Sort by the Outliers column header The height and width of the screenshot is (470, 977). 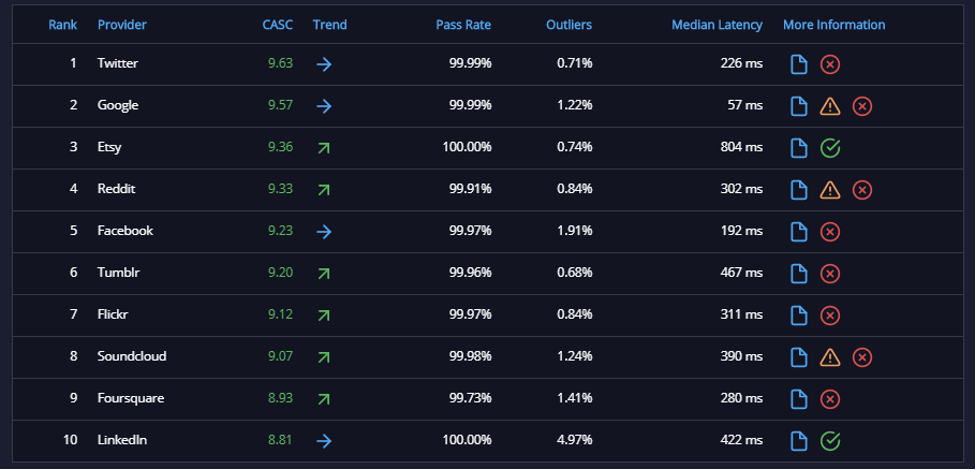[x=569, y=25]
